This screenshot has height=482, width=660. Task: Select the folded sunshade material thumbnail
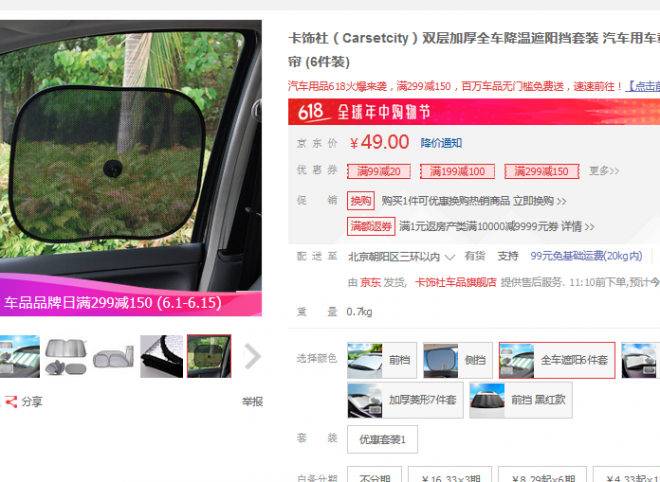(161, 356)
